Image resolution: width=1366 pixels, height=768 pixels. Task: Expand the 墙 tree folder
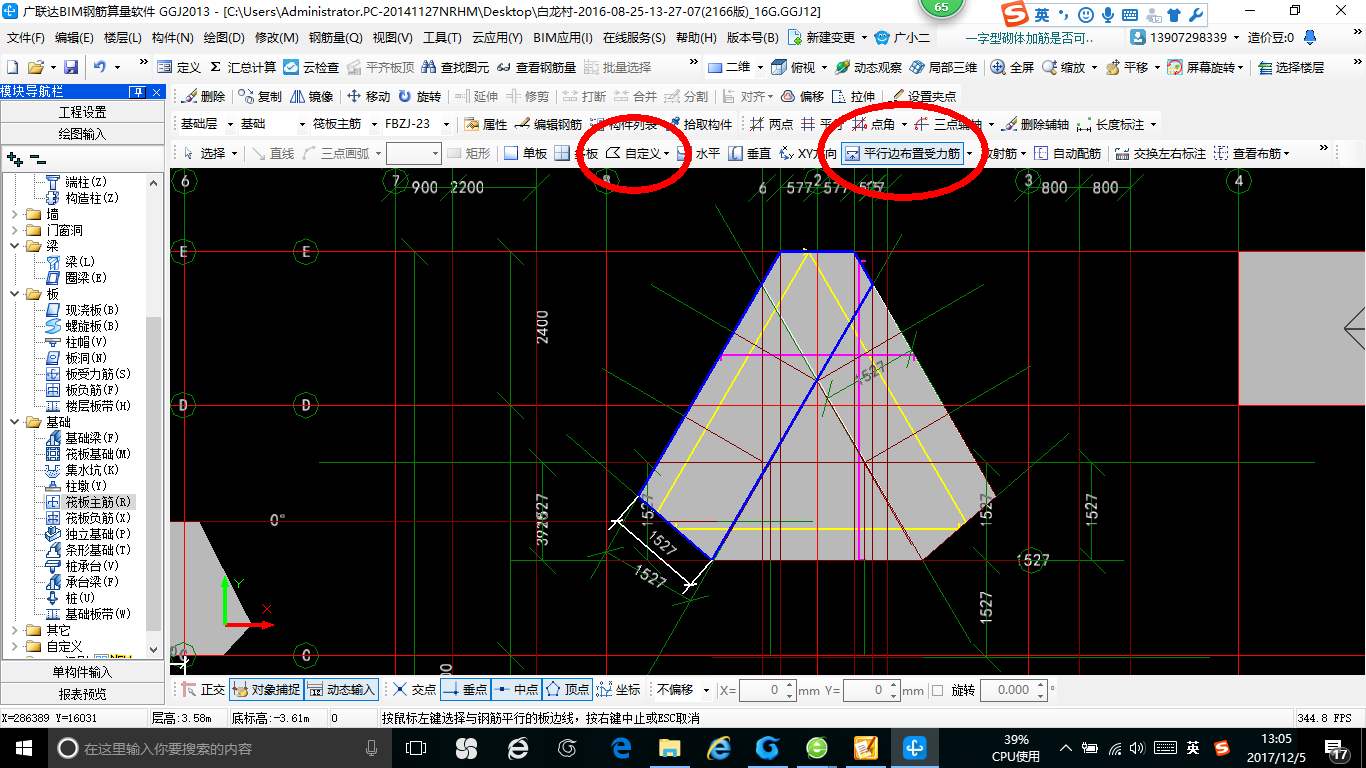[13, 214]
